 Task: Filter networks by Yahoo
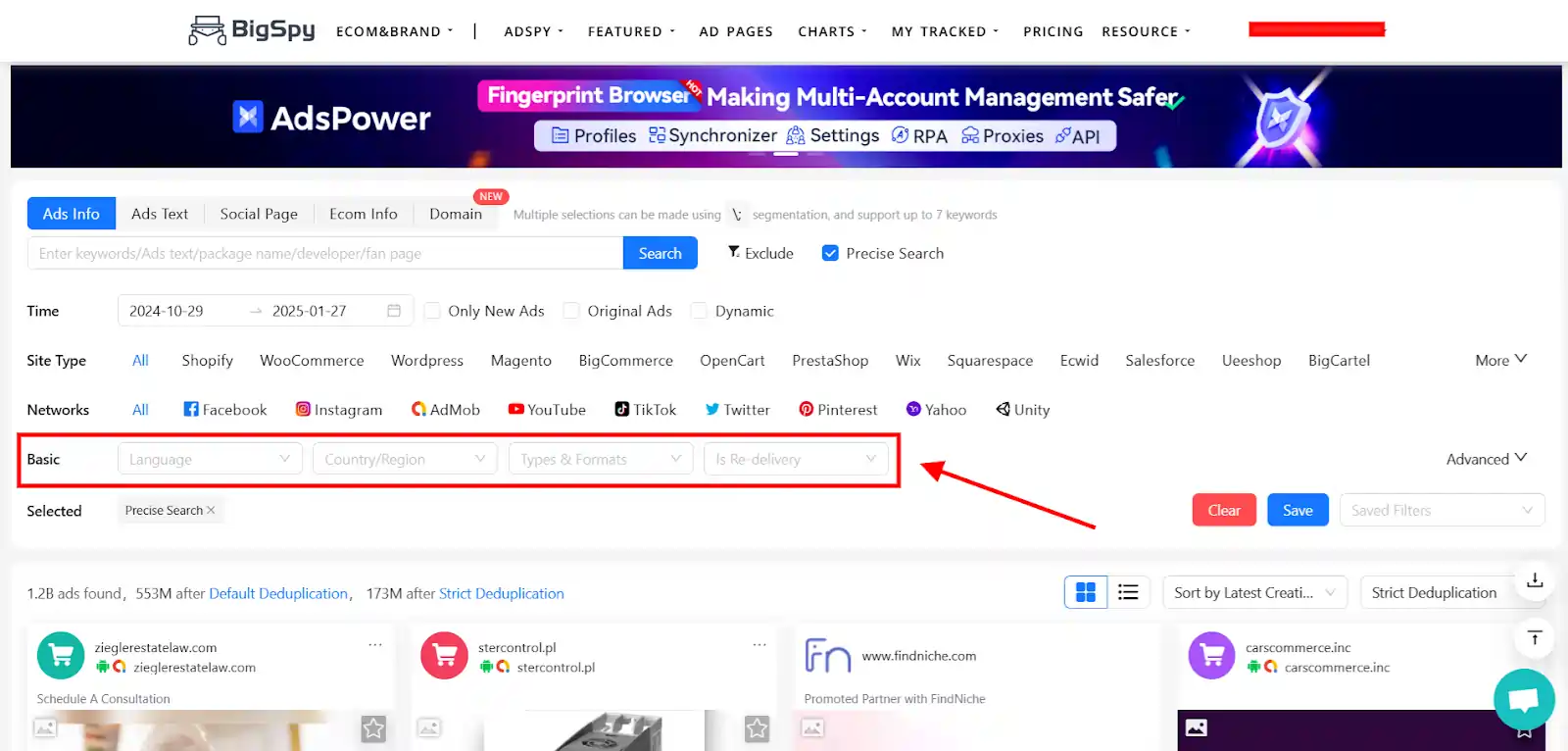click(x=937, y=410)
